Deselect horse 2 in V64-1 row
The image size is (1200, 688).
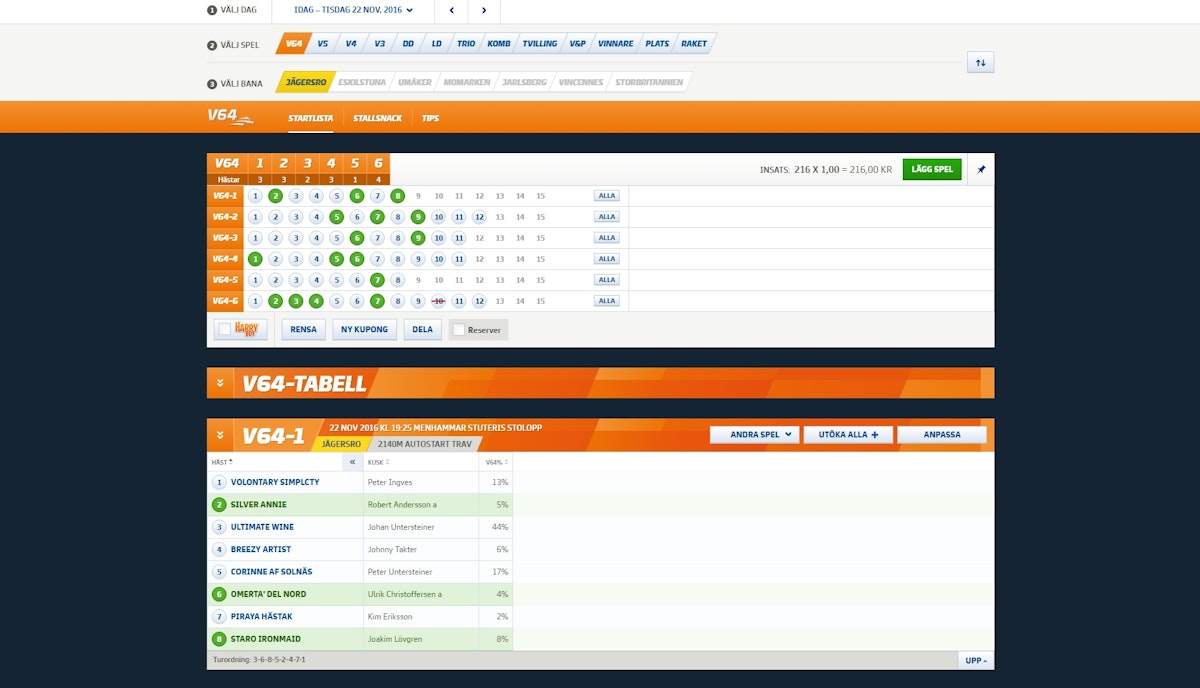[x=275, y=196]
